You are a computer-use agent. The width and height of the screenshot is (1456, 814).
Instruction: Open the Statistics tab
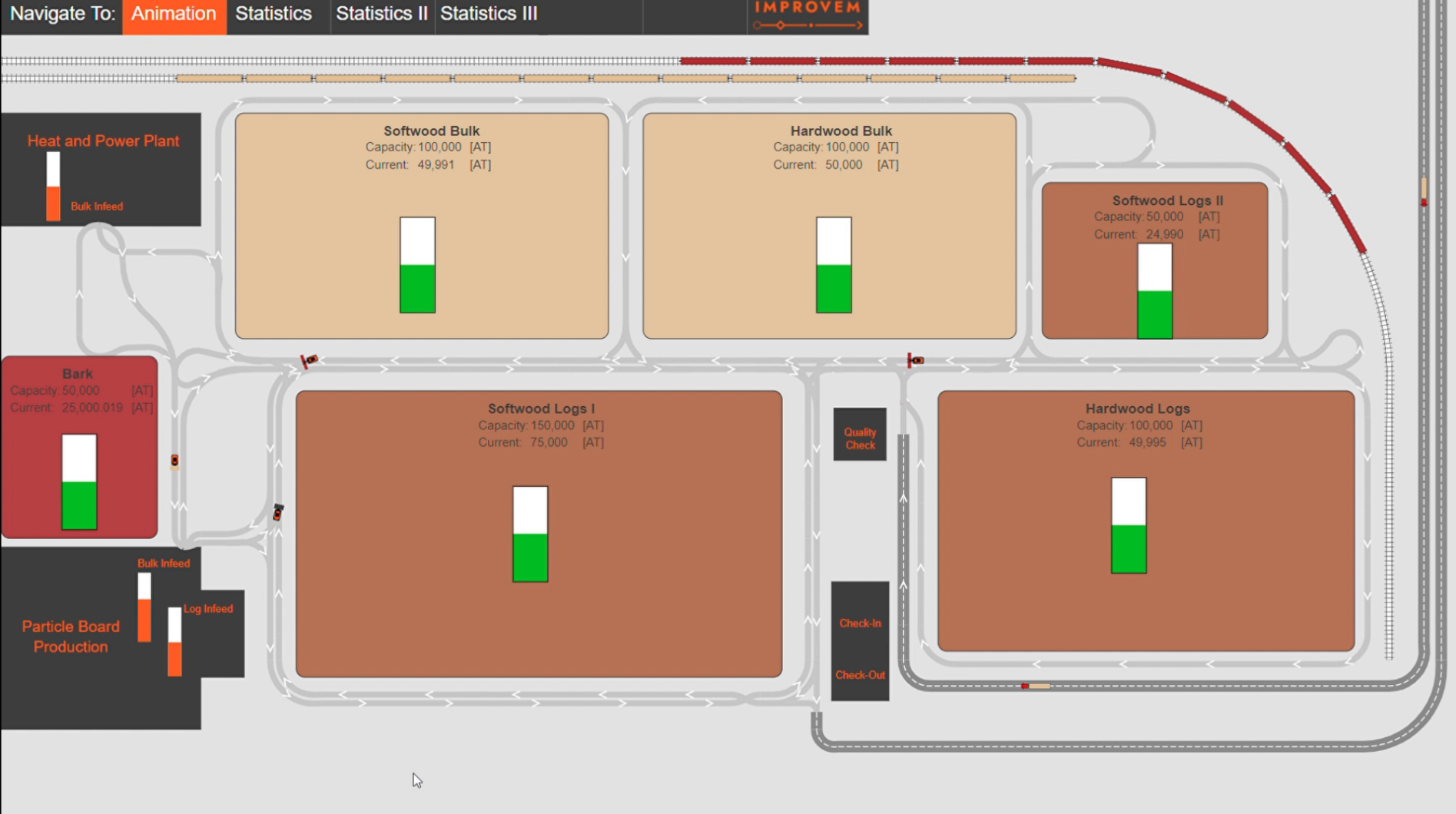tap(274, 15)
